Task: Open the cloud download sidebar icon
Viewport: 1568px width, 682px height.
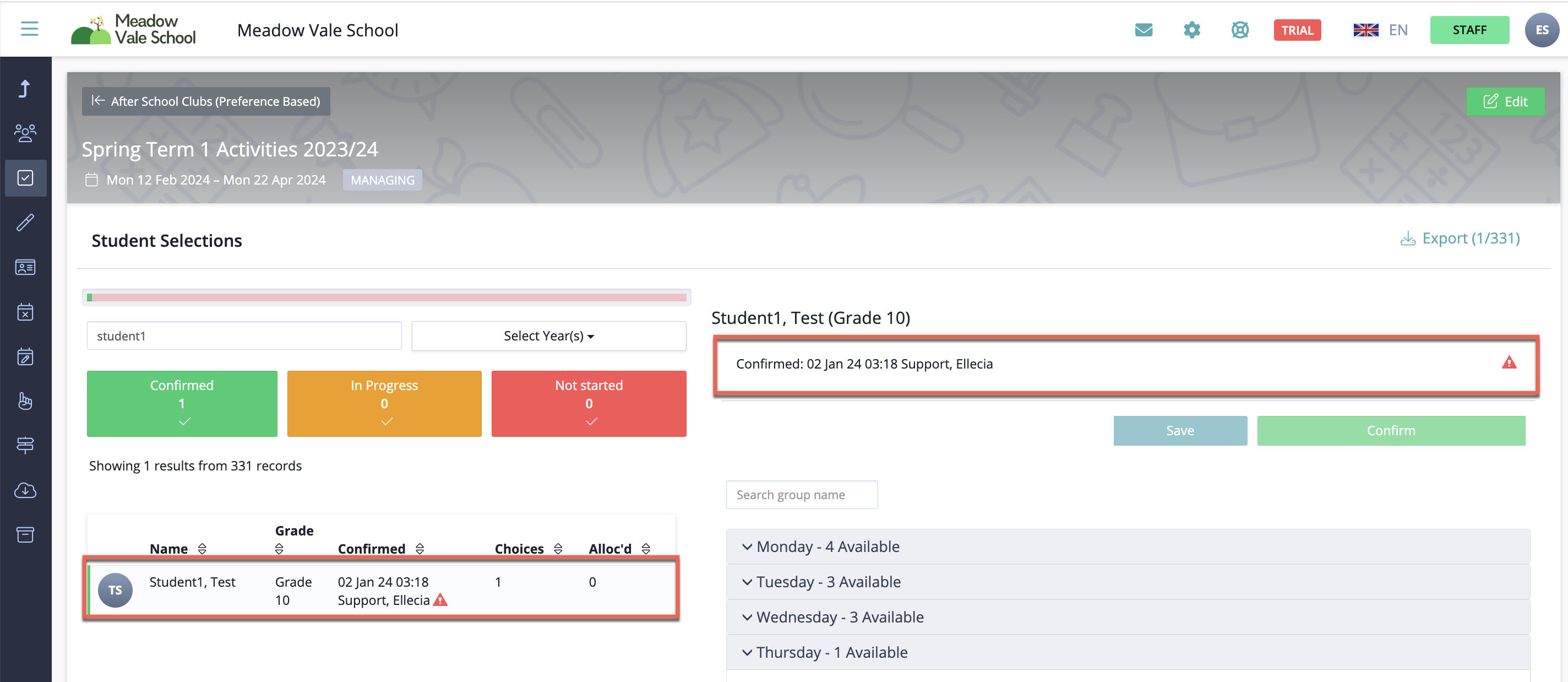Action: coord(25,490)
